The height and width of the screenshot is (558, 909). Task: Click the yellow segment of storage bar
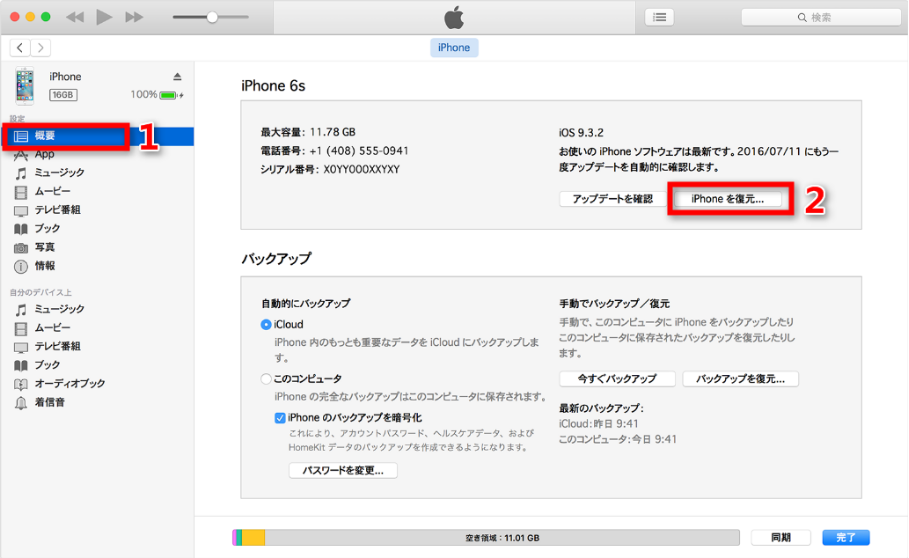(x=253, y=538)
